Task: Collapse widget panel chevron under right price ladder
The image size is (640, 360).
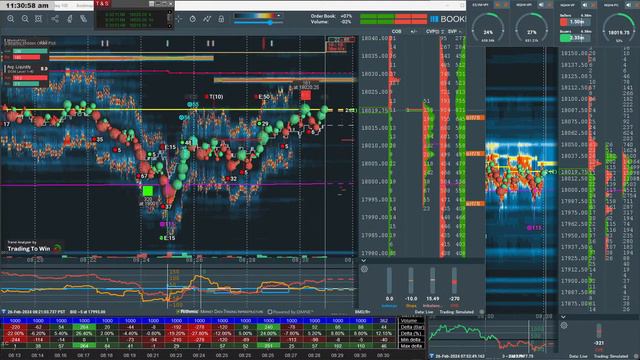Action: (x=563, y=317)
